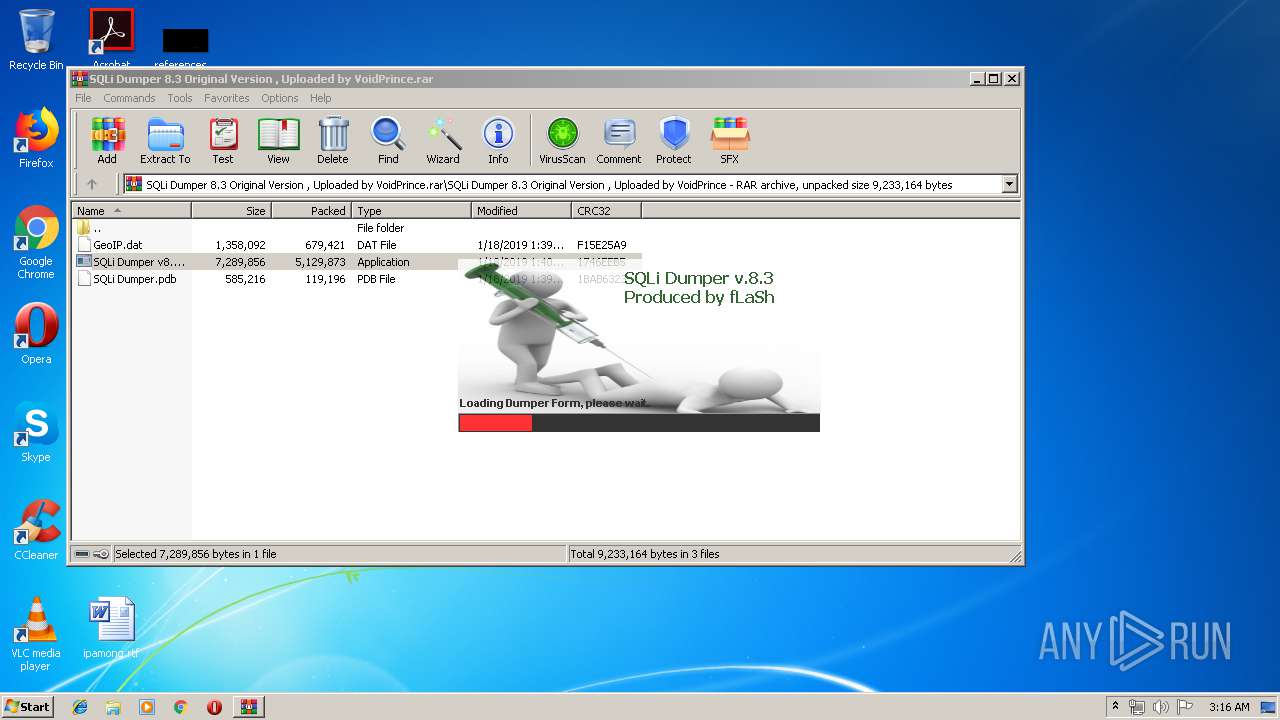Viewport: 1280px width, 720px height.
Task: Select the parent folder '..' row
Action: click(356, 228)
